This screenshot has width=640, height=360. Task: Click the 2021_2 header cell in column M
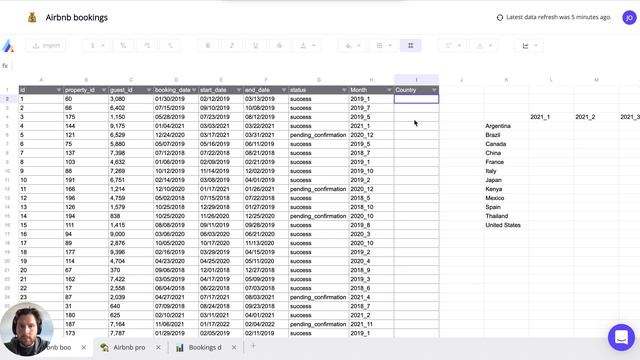pyautogui.click(x=596, y=117)
